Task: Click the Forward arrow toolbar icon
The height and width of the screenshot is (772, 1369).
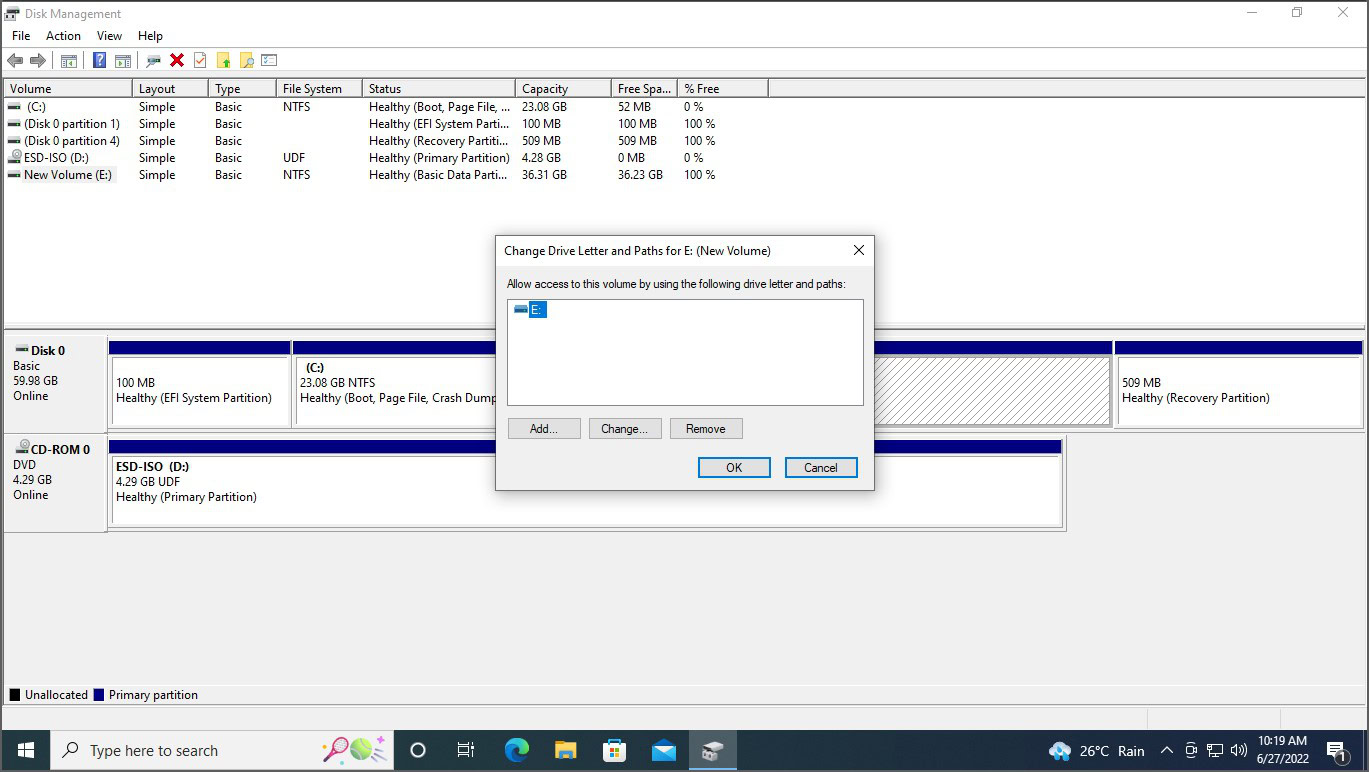Action: 38,60
